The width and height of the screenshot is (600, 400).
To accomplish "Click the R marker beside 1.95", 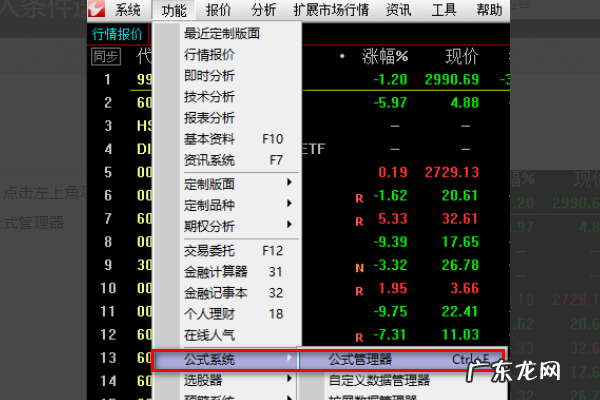I will coord(359,291).
